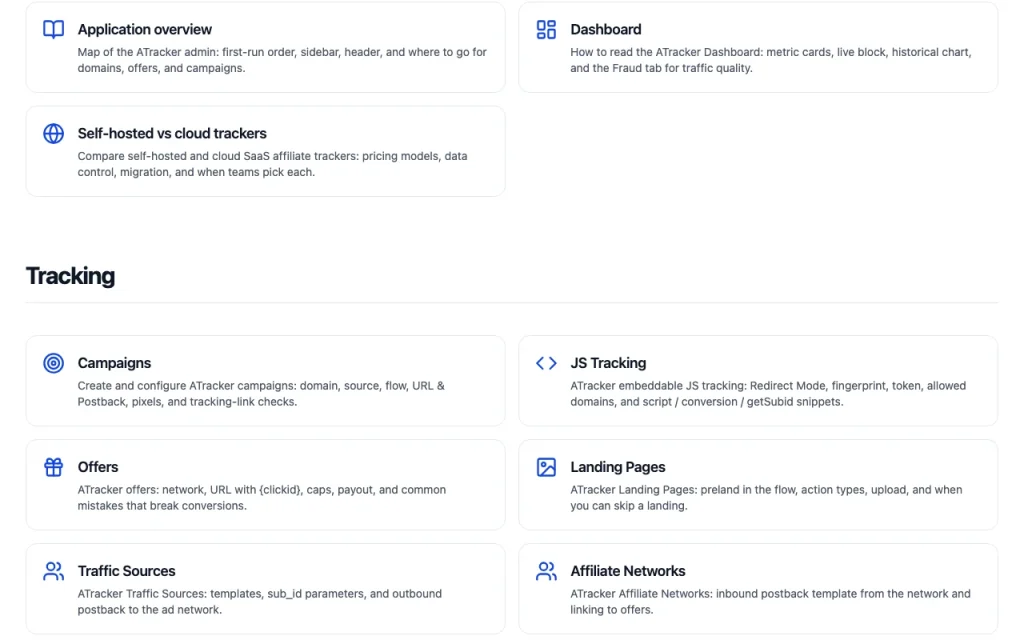The image size is (1024, 640).
Task: Click the text 'ATracker embeddable JS tracking'
Action: 656,386
